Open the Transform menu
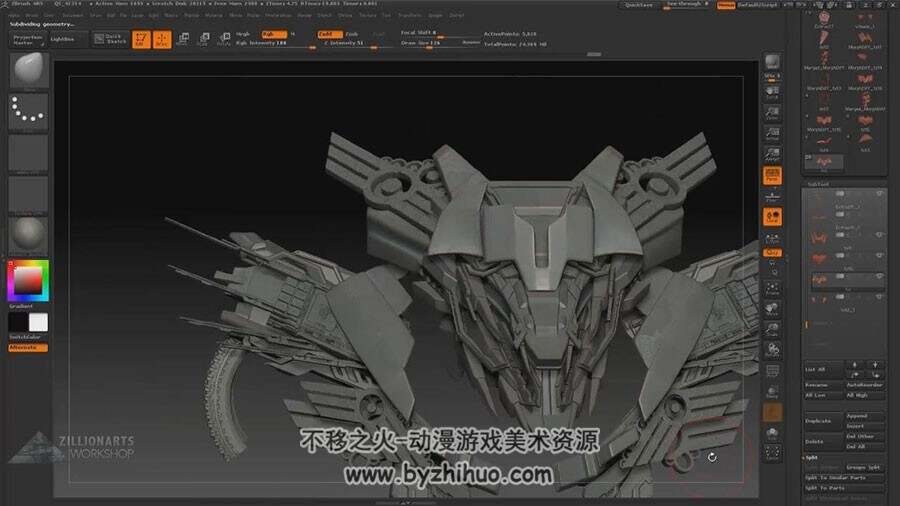 410,15
